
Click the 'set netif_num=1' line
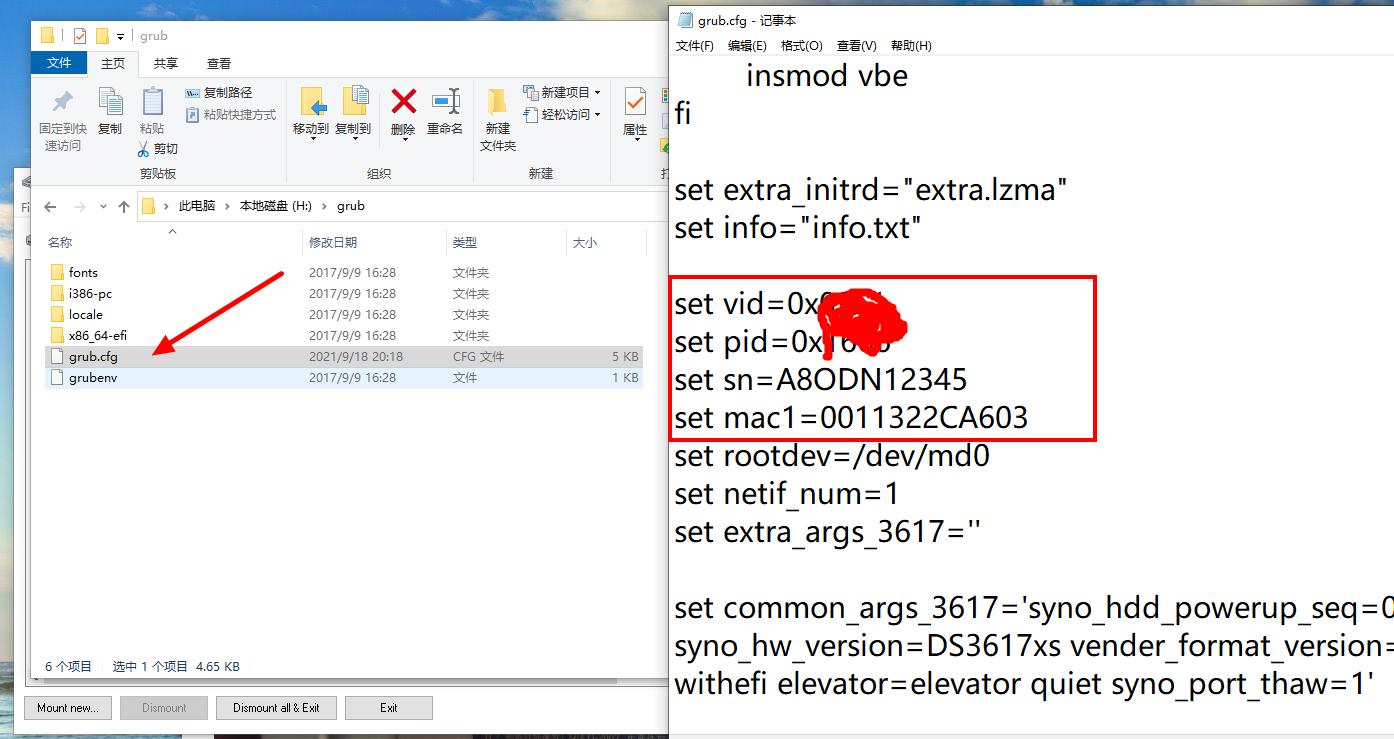click(x=787, y=494)
